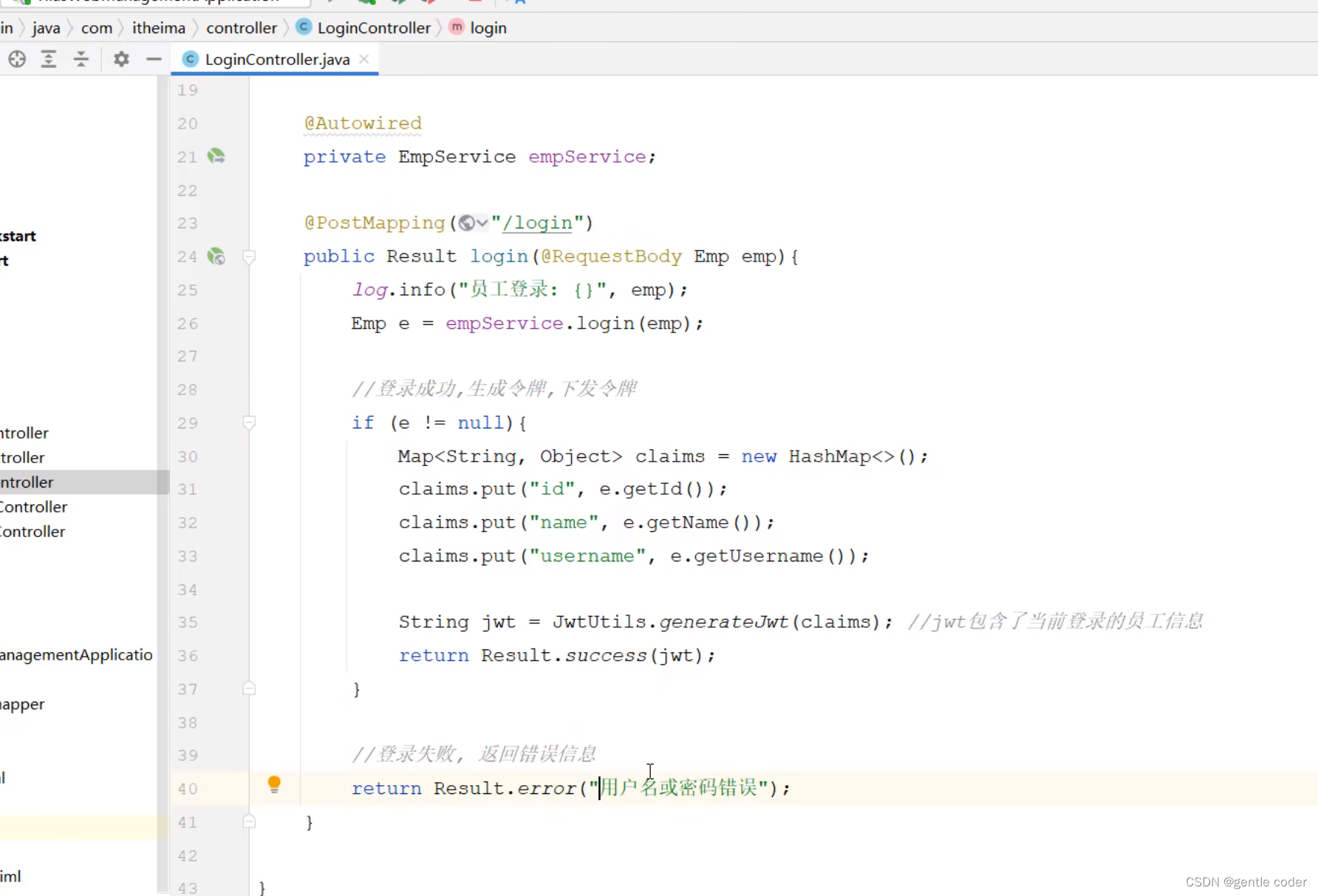Open project panel settings gear
The image size is (1318, 896).
(x=121, y=59)
